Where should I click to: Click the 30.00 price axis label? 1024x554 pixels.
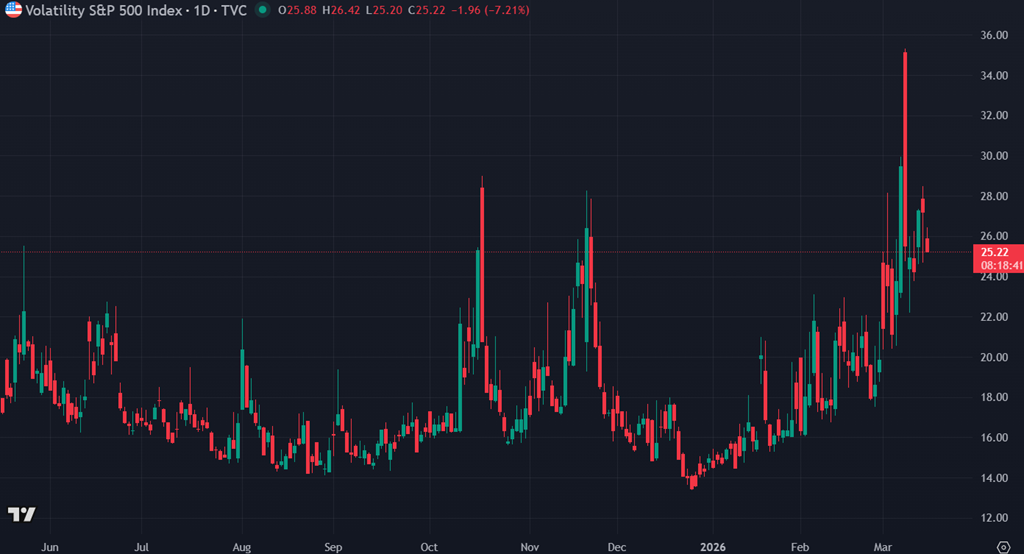pyautogui.click(x=994, y=156)
